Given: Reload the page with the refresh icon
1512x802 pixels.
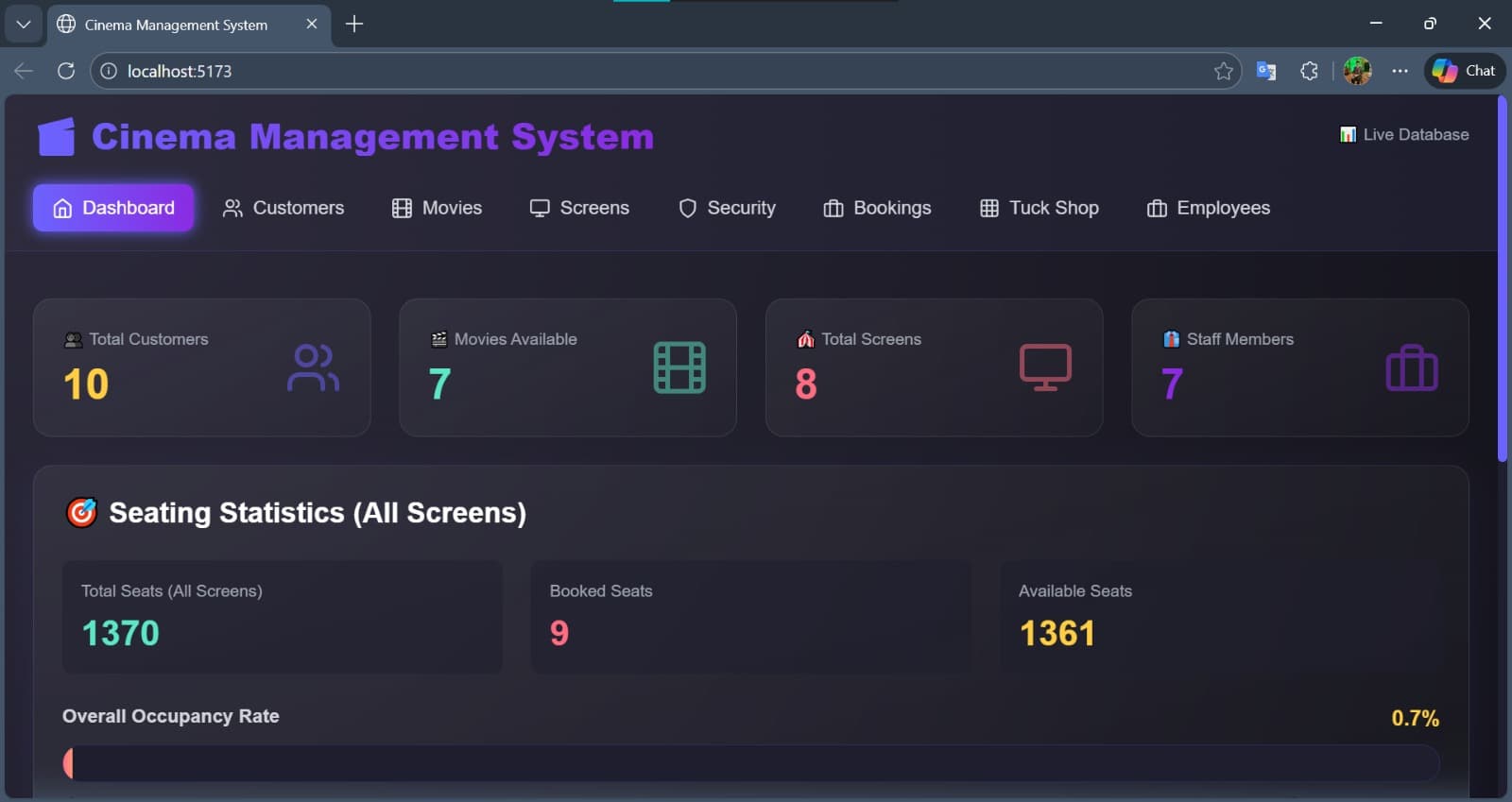Looking at the screenshot, I should tap(66, 71).
